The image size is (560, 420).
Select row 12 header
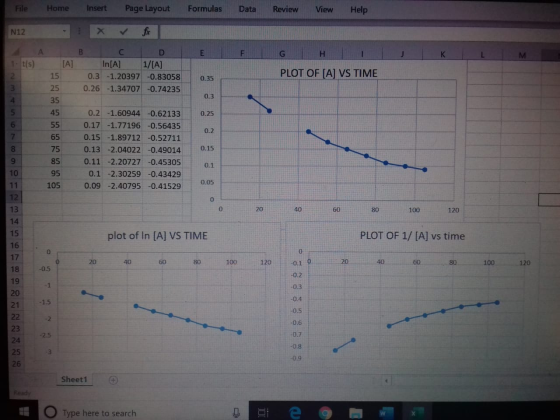tap(14, 197)
